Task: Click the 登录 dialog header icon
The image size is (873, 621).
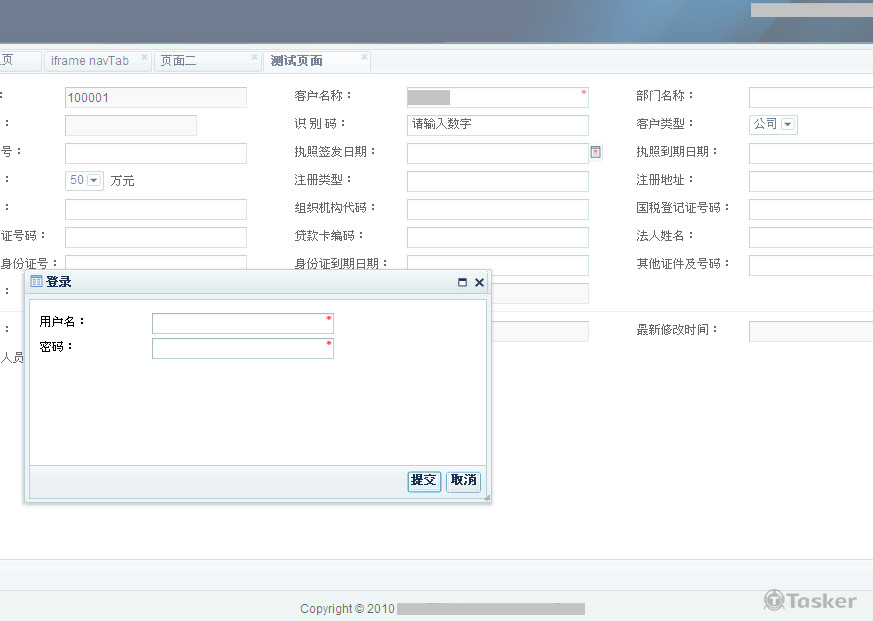Action: click(x=37, y=281)
